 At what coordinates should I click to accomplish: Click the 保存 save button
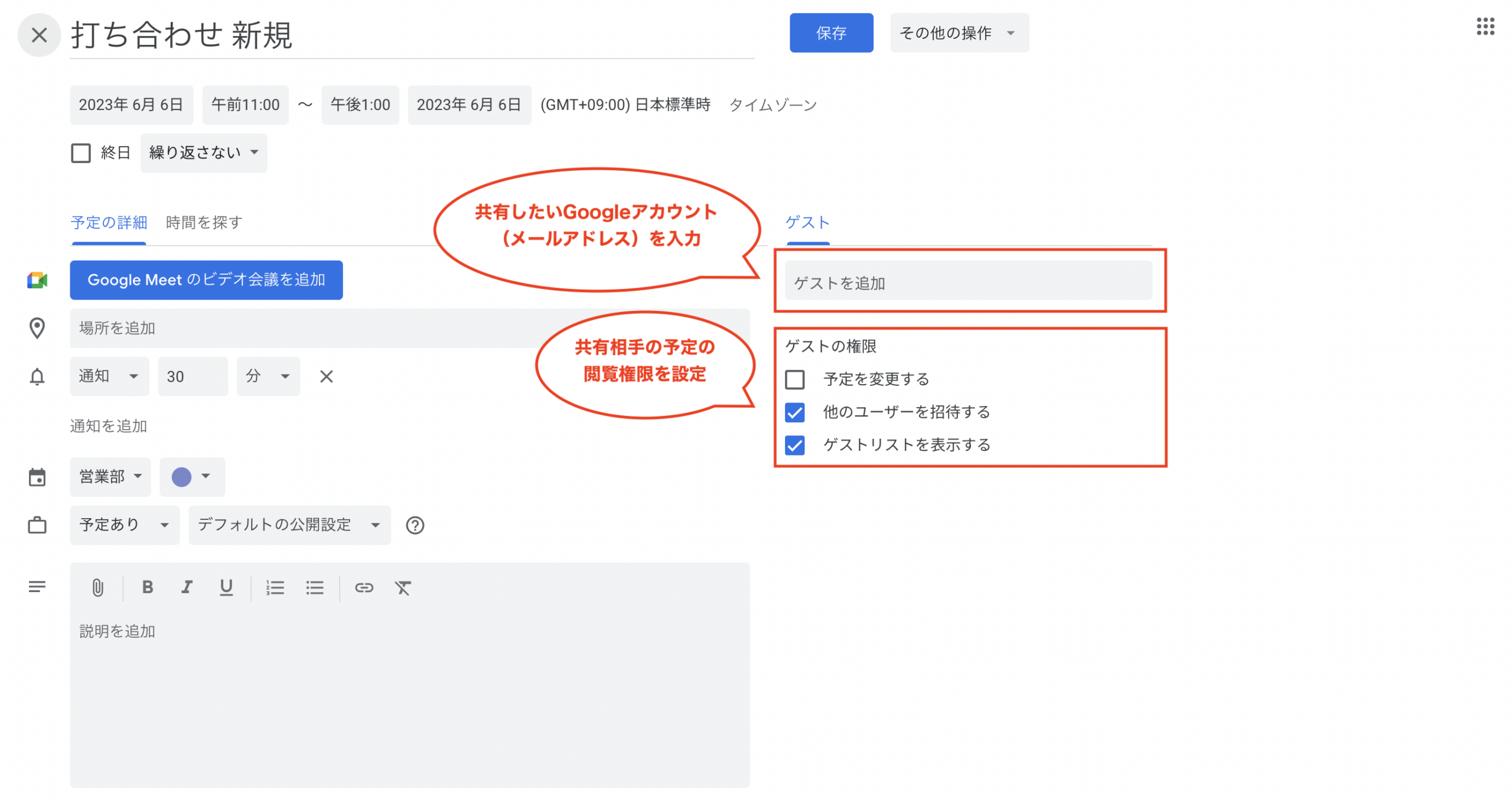click(830, 33)
